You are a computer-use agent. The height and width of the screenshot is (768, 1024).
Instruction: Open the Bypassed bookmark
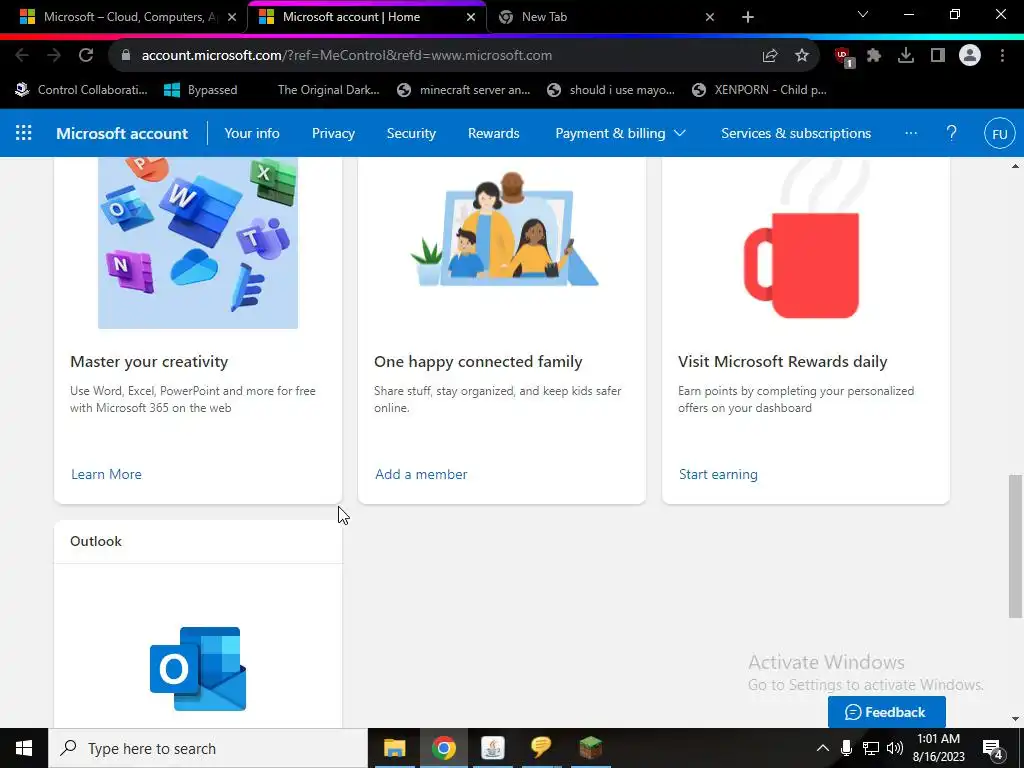(201, 90)
